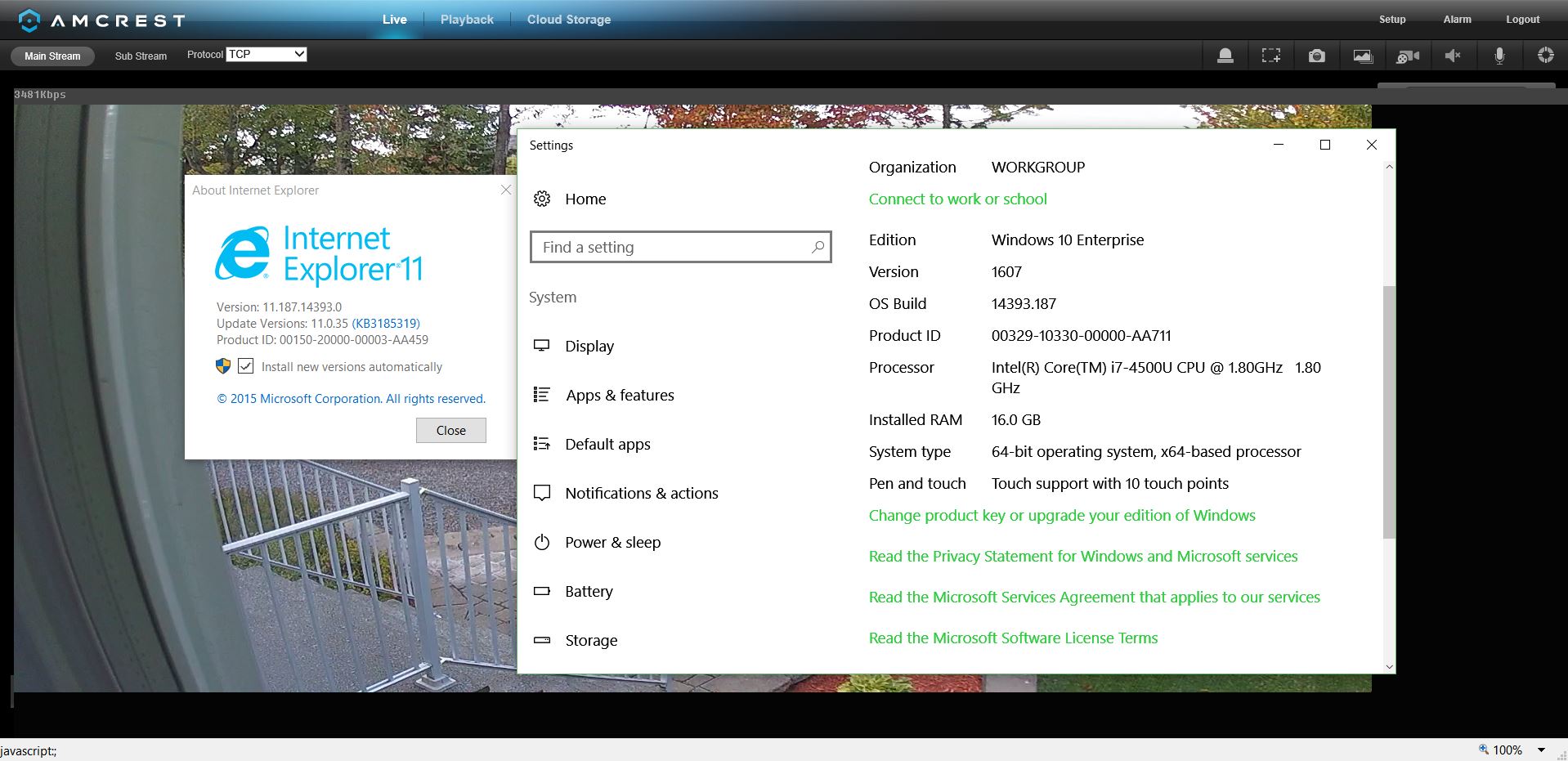Open the Alarm menu
This screenshot has width=1568, height=761.
pos(1457,20)
